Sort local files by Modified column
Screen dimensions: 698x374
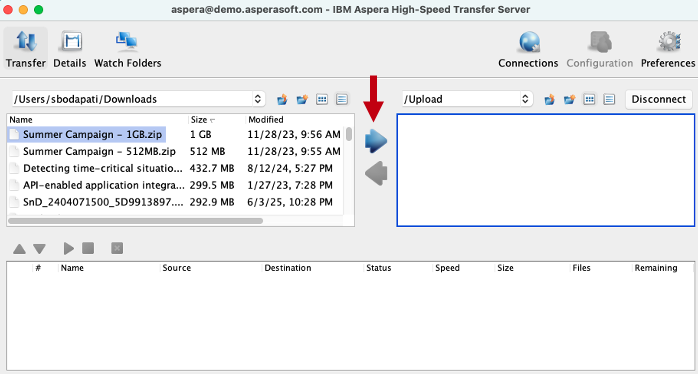[x=294, y=119]
